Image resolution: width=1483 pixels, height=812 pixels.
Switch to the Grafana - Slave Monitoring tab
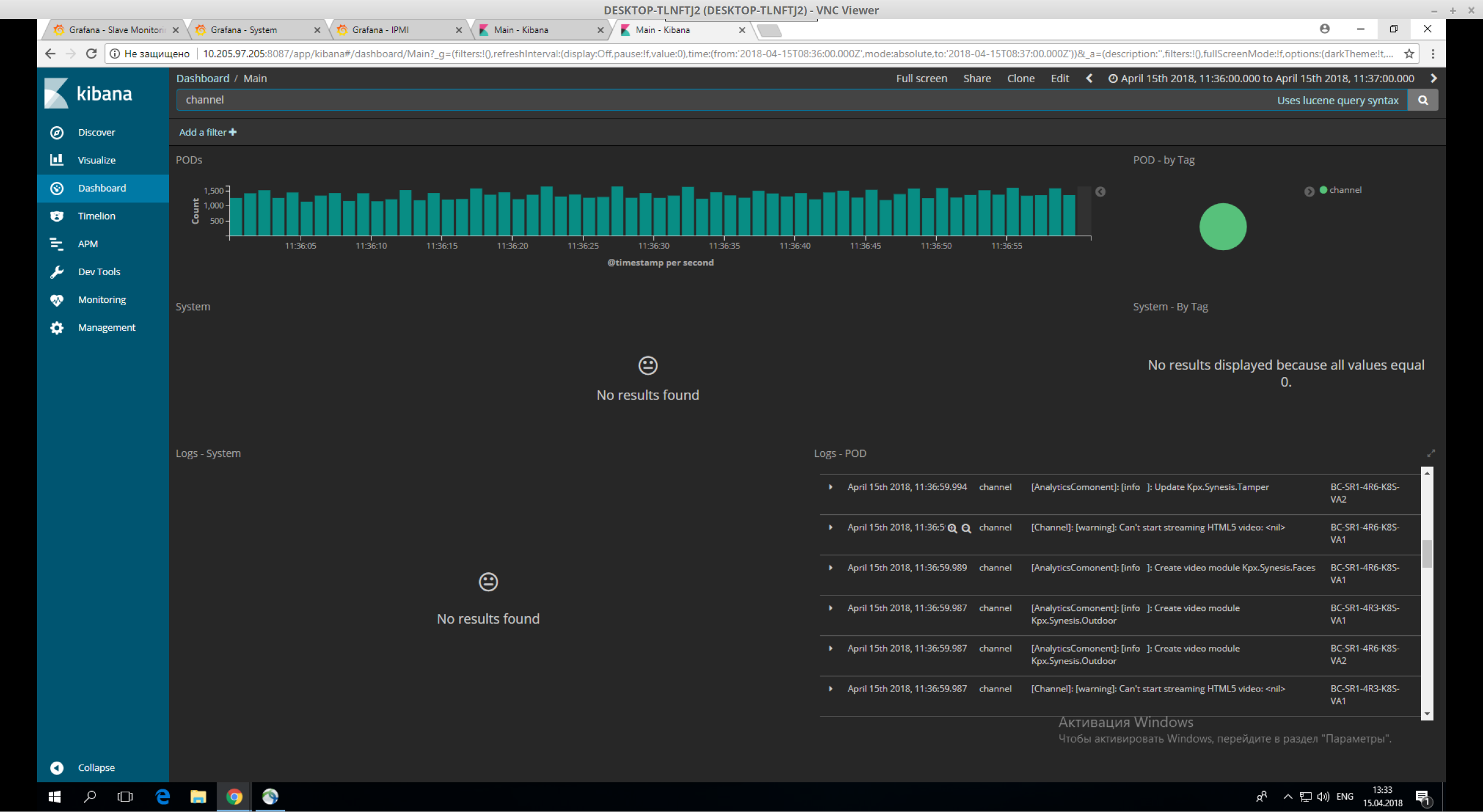pos(115,30)
